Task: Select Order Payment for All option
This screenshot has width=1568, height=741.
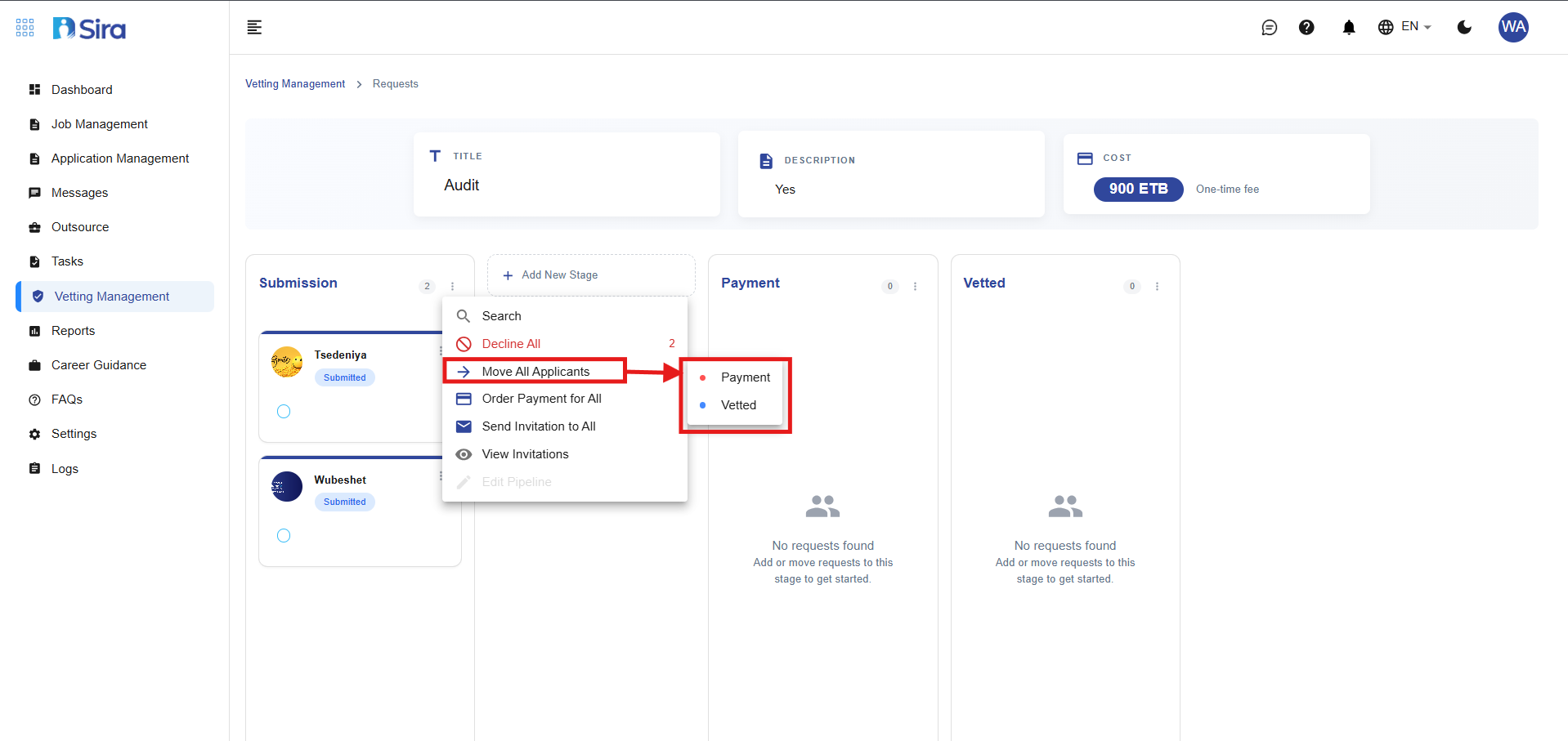Action: (541, 399)
